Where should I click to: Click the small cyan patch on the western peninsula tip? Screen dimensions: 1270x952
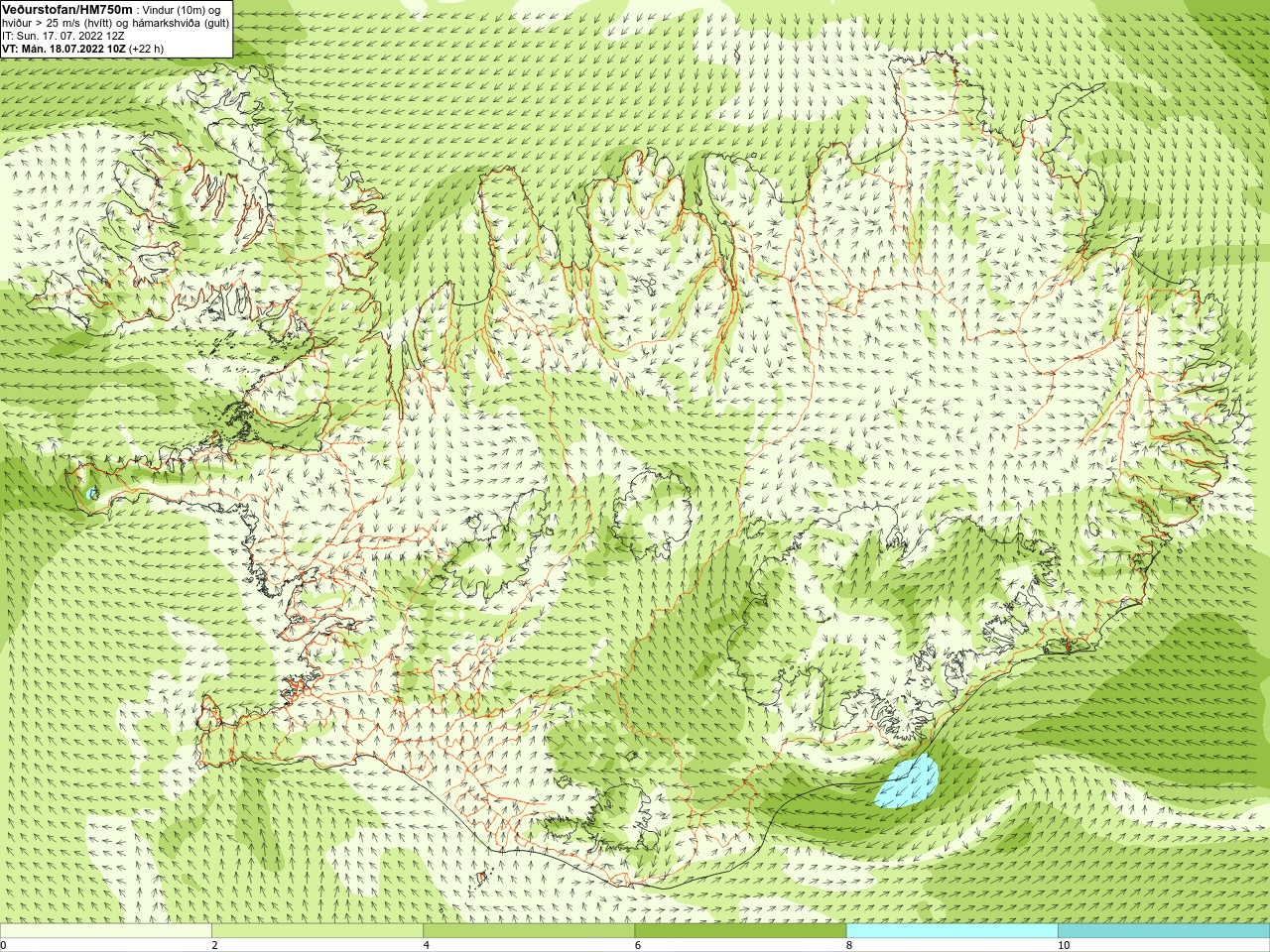[x=91, y=493]
